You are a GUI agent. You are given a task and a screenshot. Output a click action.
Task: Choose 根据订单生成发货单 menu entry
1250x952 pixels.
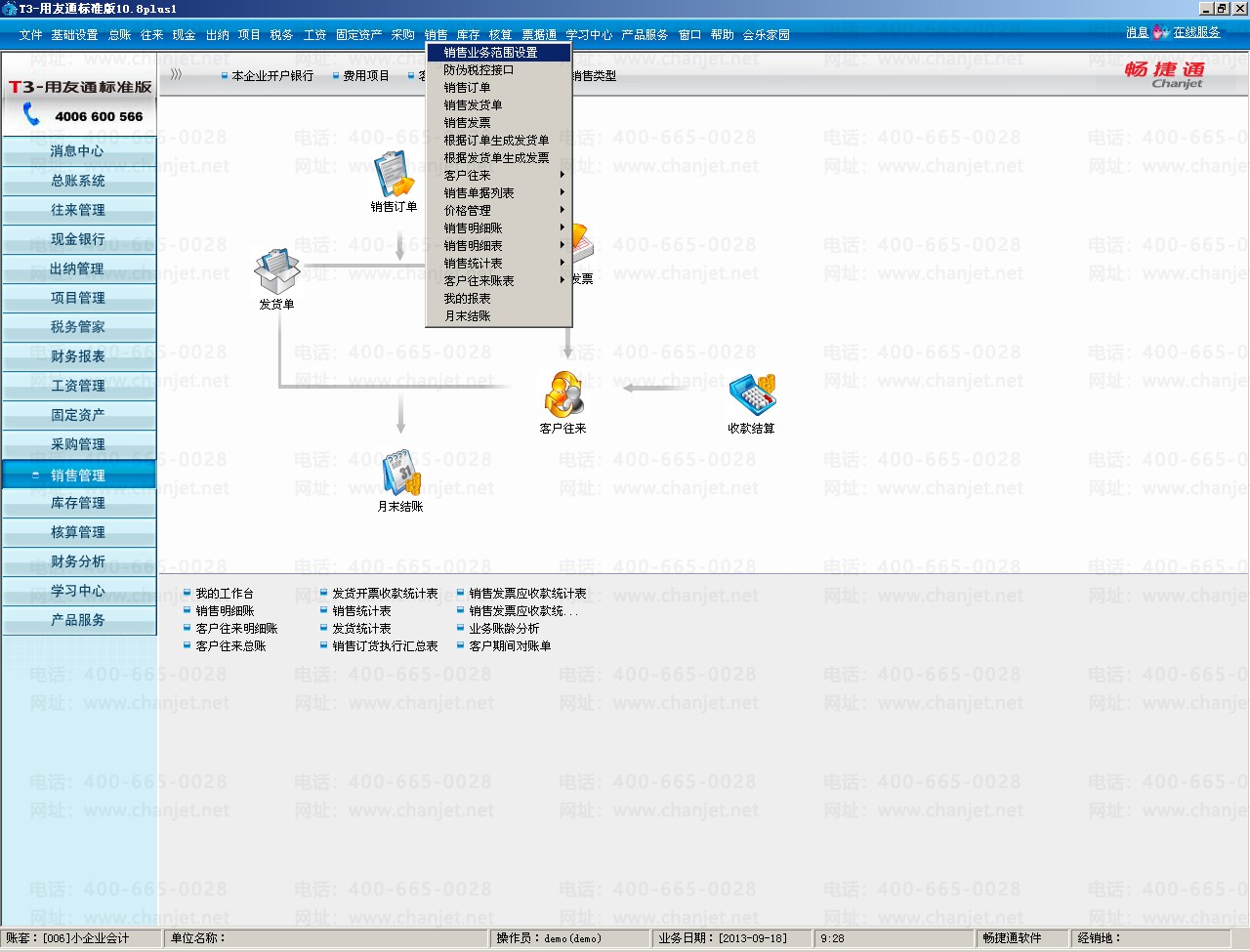click(x=499, y=141)
